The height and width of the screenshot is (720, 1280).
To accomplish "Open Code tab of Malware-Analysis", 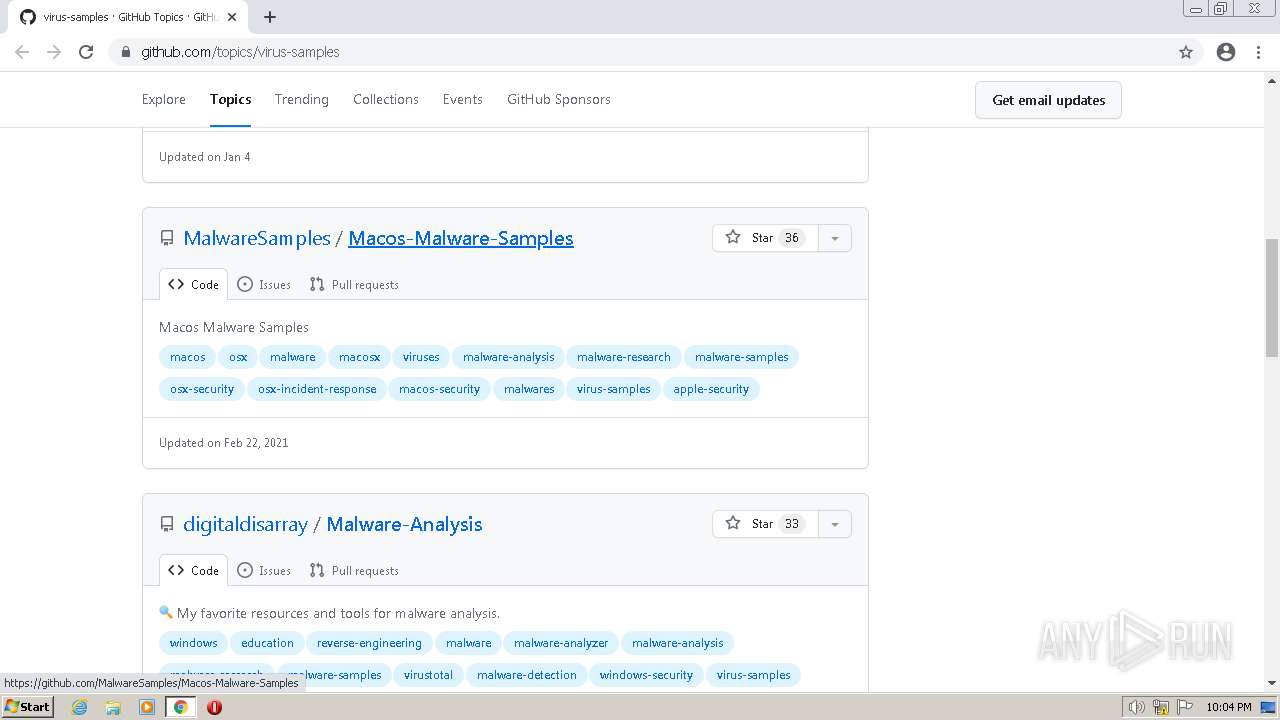I will (193, 571).
